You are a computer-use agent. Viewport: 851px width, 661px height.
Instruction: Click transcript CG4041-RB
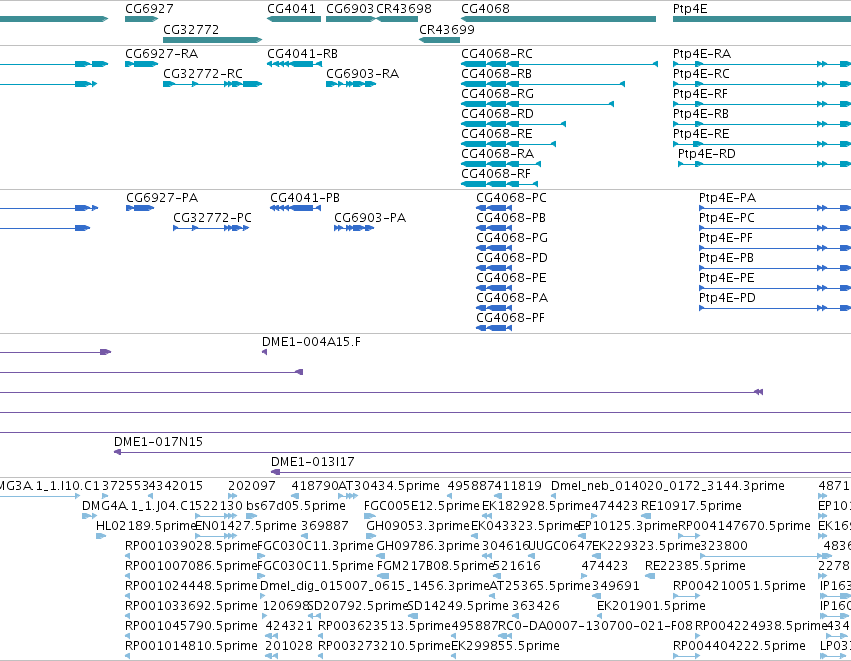click(294, 64)
